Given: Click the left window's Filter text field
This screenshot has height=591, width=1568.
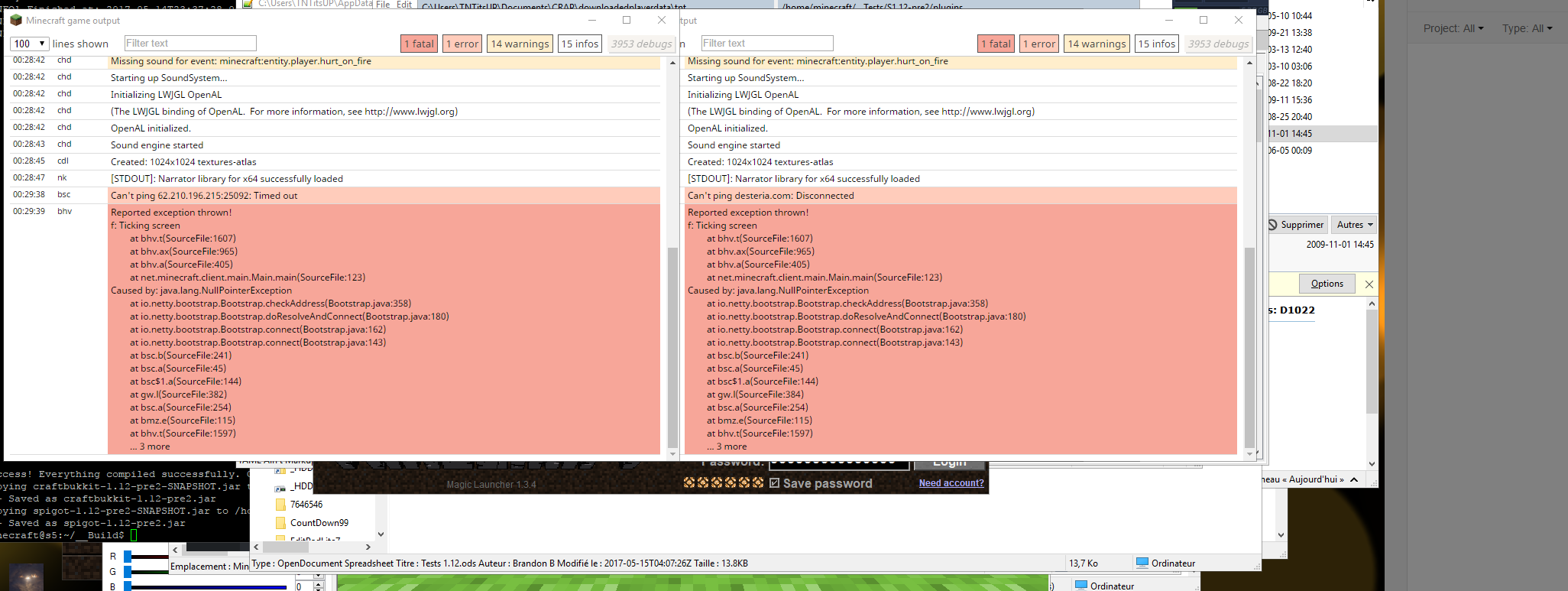Looking at the screenshot, I should click(x=190, y=44).
